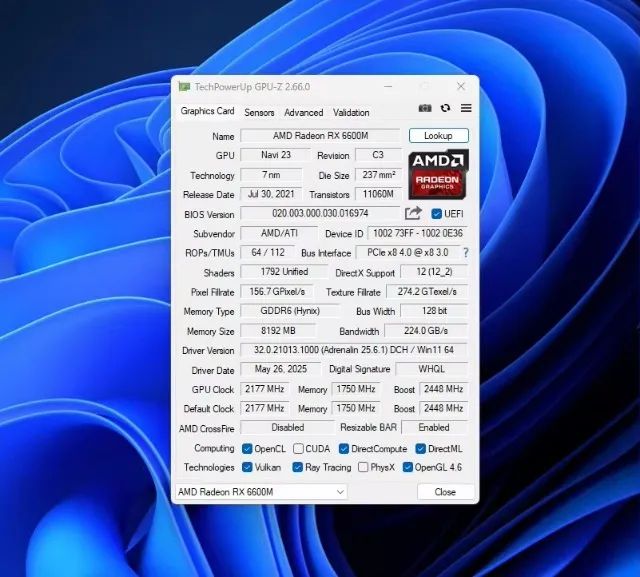Click the Bus Width value 128 bit
Screen dimensions: 640x577
[434, 311]
